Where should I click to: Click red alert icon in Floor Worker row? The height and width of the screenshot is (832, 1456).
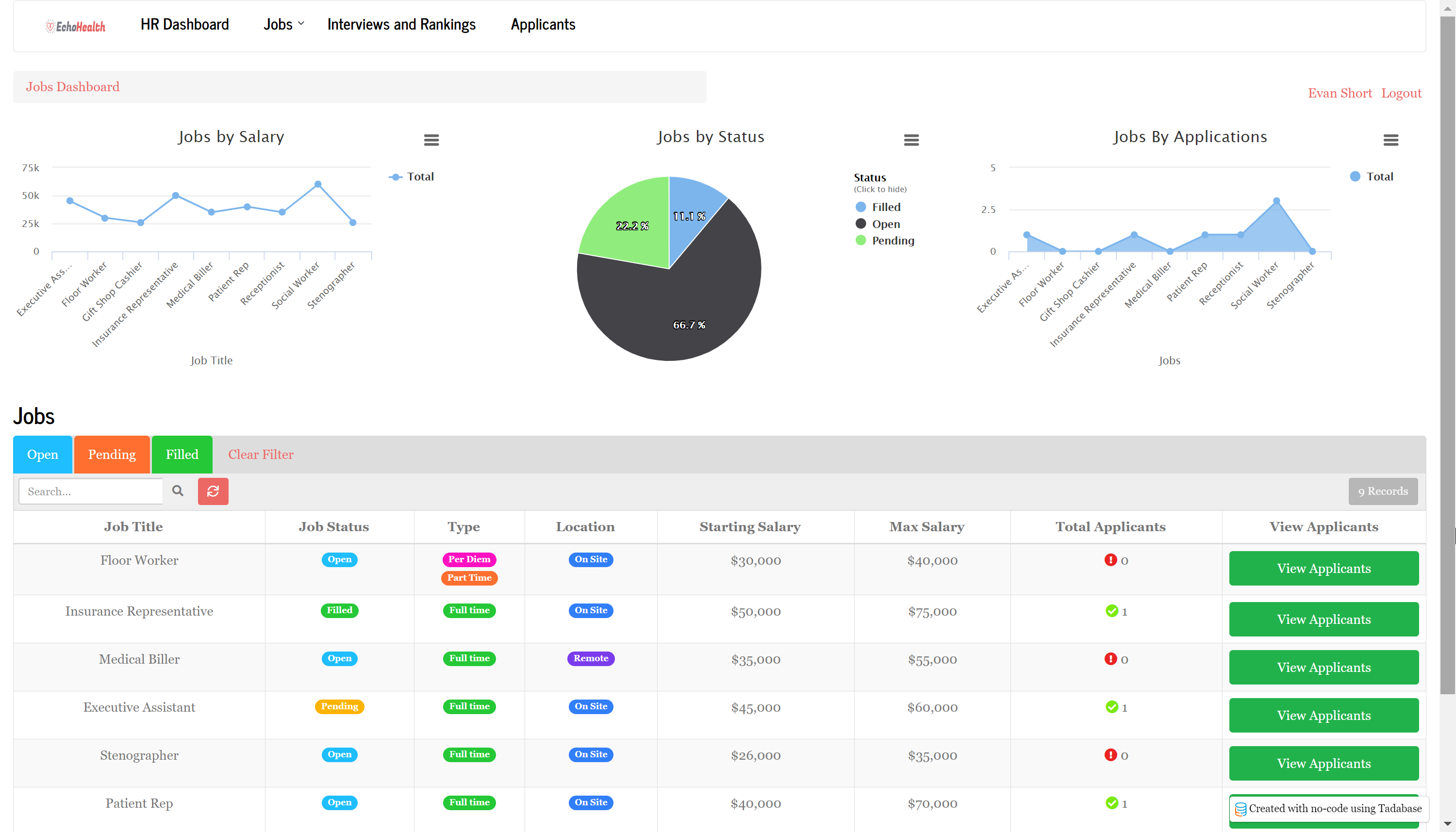pyautogui.click(x=1111, y=560)
